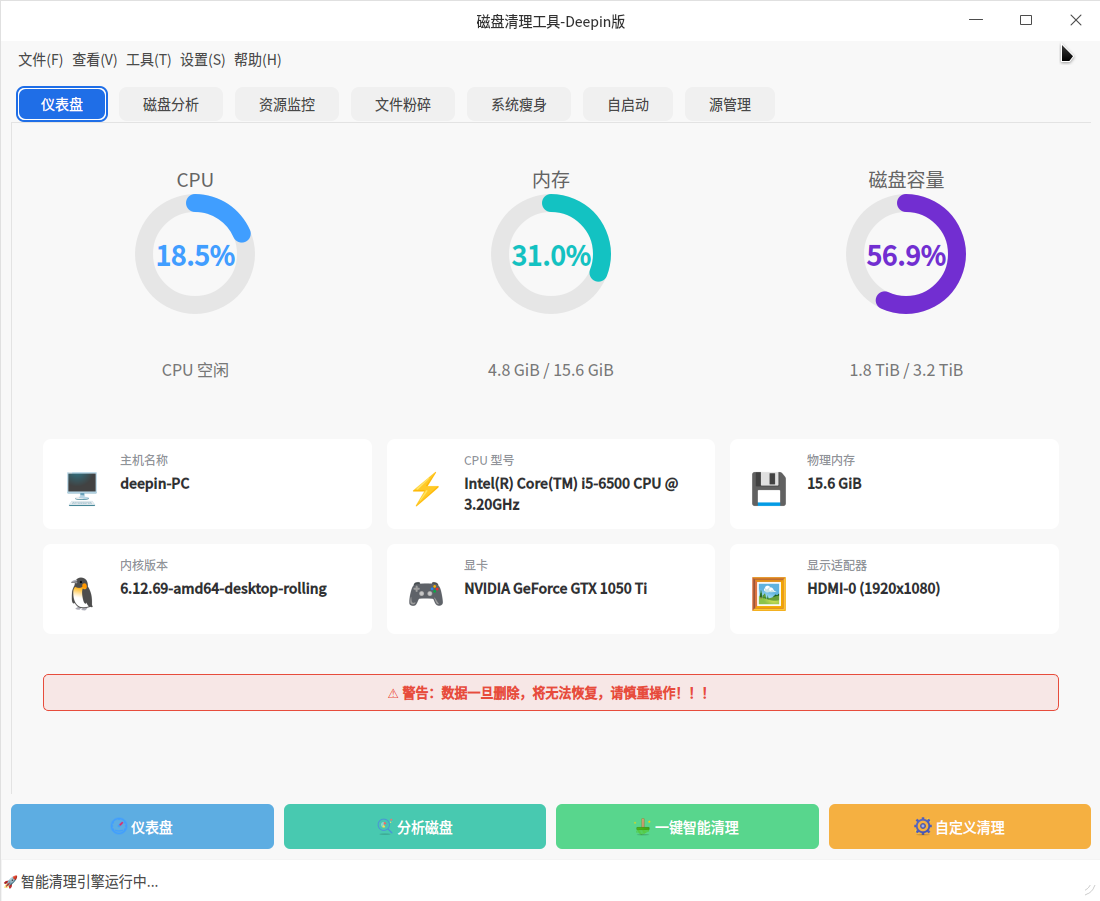Click the computer monitor icon beside 主机名称
The image size is (1100, 901).
(81, 489)
